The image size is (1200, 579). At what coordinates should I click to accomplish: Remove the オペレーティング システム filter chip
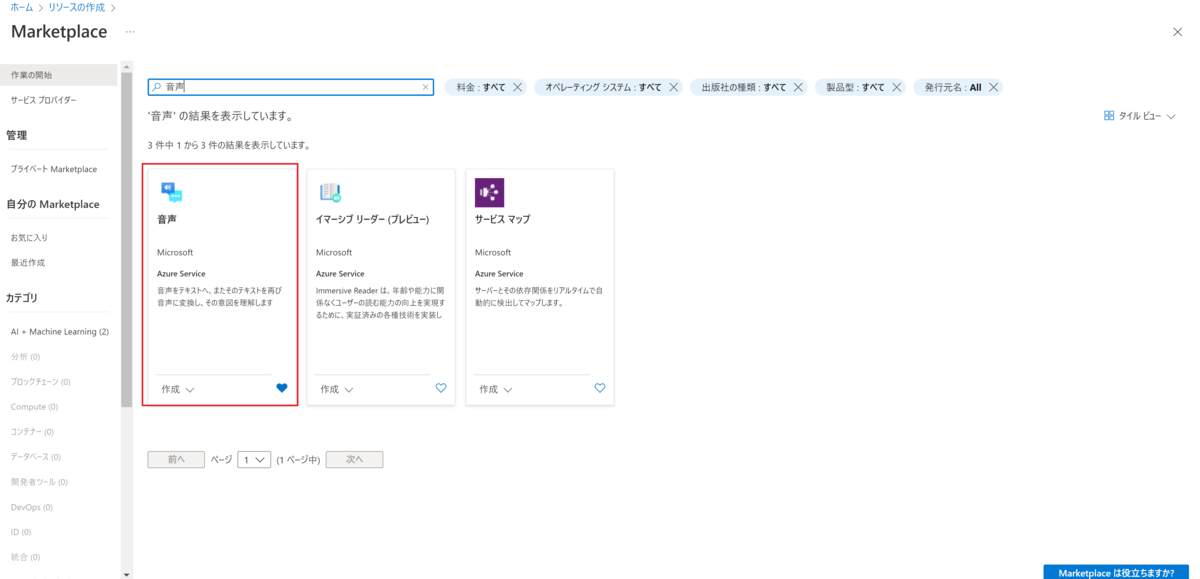point(673,87)
